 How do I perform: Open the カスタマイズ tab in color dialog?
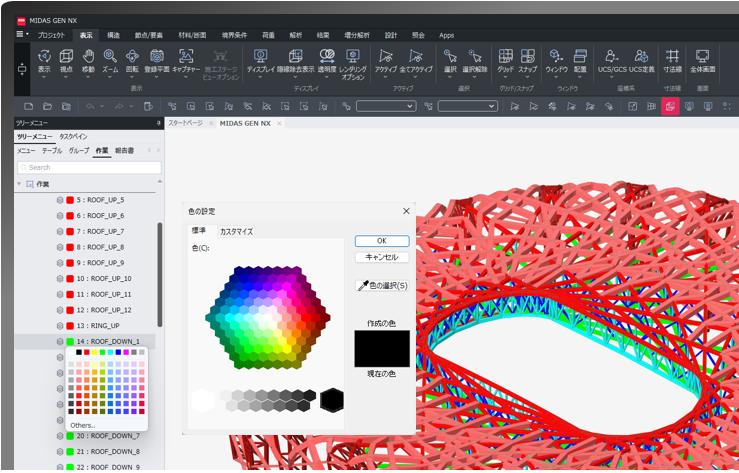click(236, 232)
